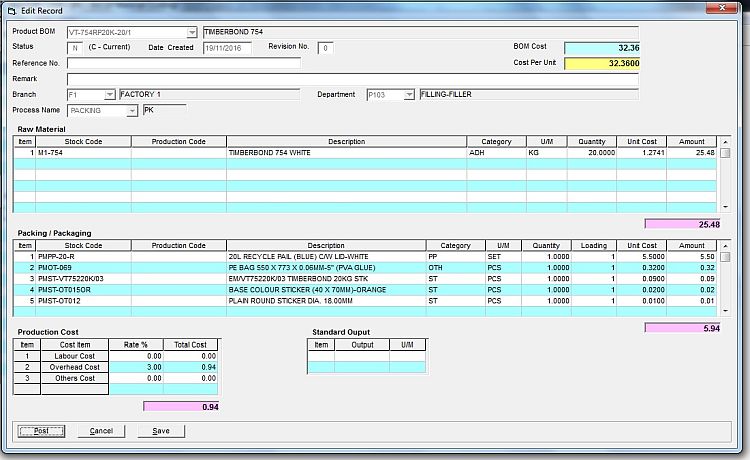The height and width of the screenshot is (460, 750).
Task: Open the Product BOM dropdown
Action: tap(192, 32)
